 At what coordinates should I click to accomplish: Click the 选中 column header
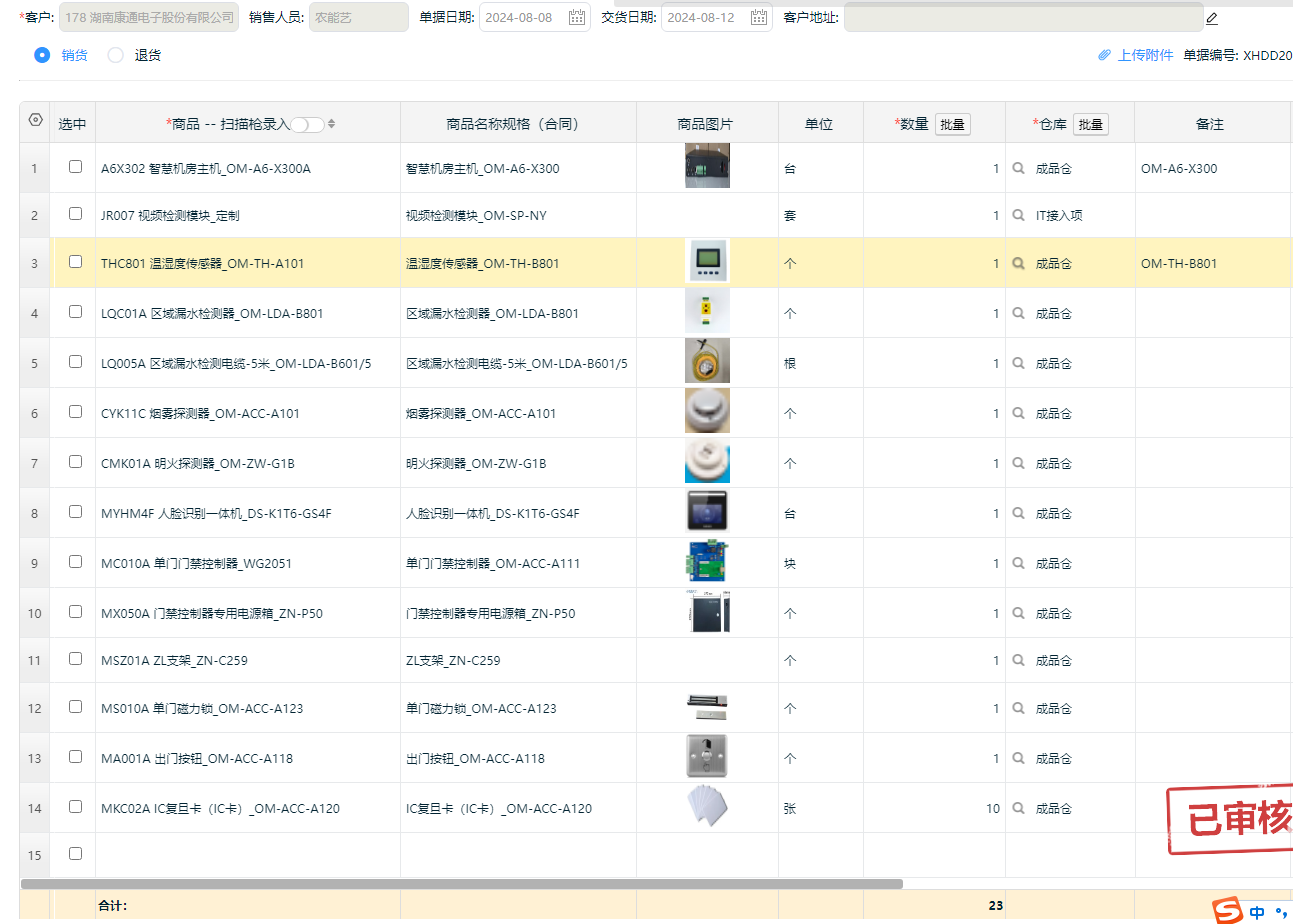coord(72,124)
